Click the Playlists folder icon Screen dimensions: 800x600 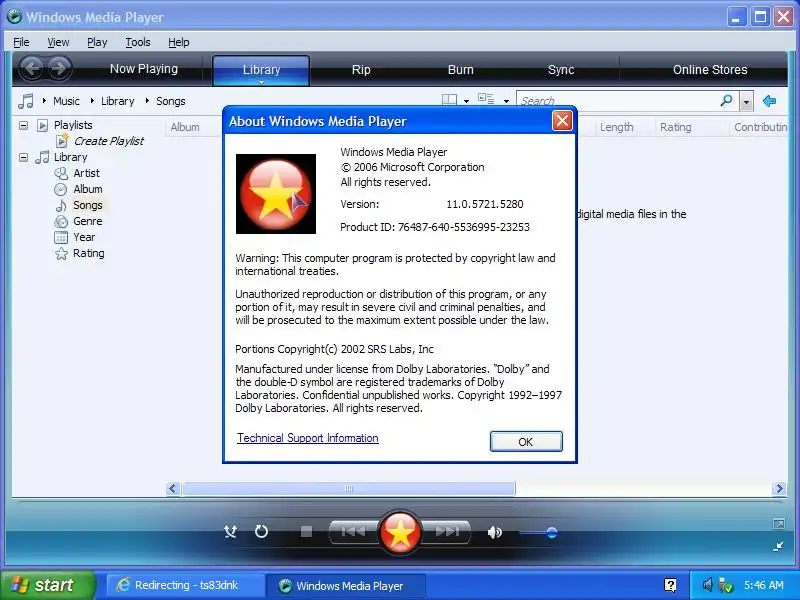tap(43, 125)
